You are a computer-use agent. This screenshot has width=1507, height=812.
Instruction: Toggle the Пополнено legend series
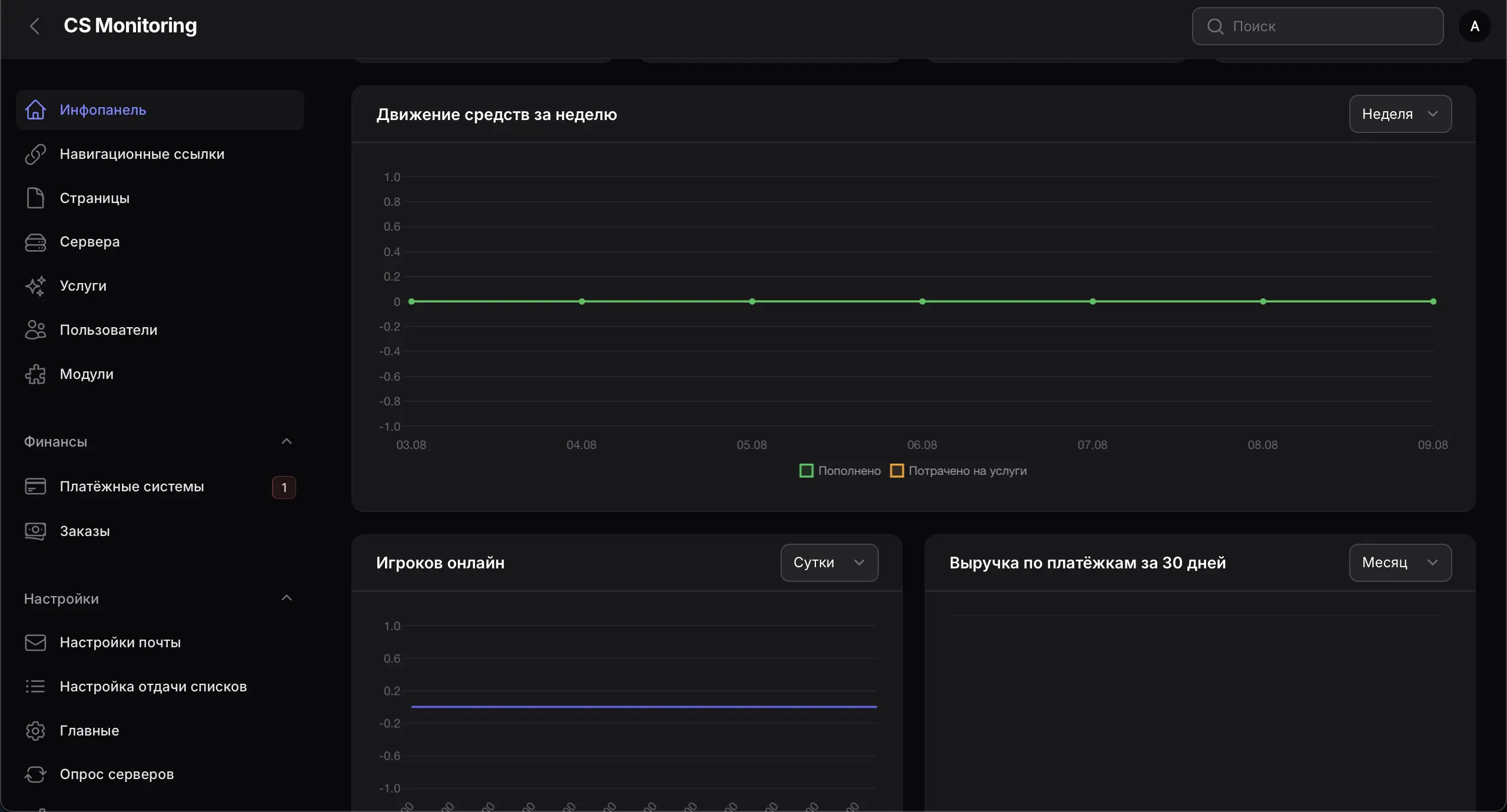pos(840,471)
